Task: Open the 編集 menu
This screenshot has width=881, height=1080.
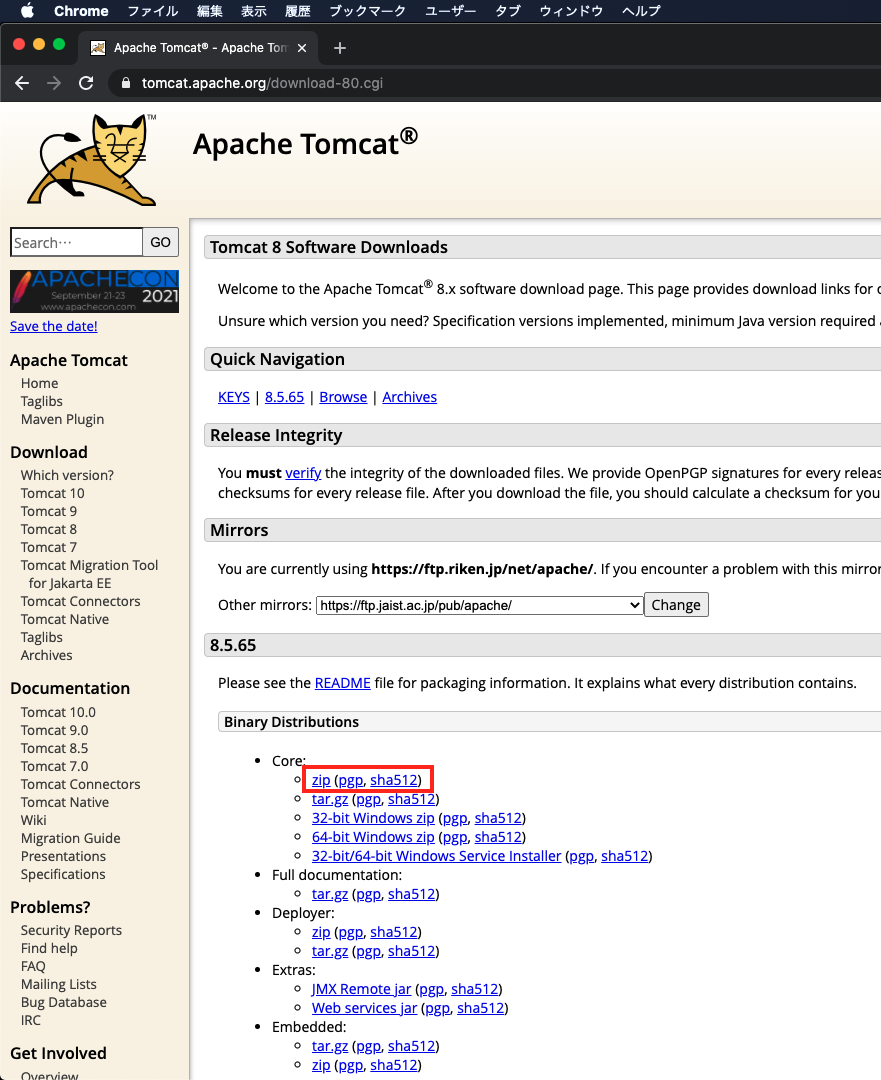Action: pyautogui.click(x=209, y=11)
